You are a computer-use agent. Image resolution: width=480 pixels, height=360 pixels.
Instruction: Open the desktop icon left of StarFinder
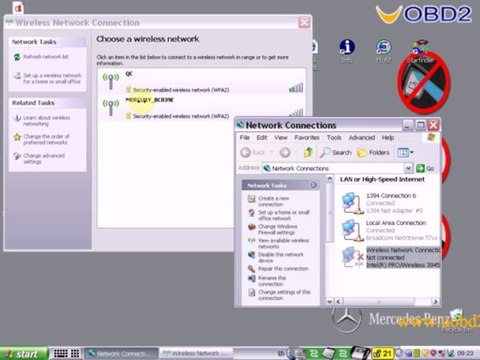pyautogui.click(x=384, y=51)
